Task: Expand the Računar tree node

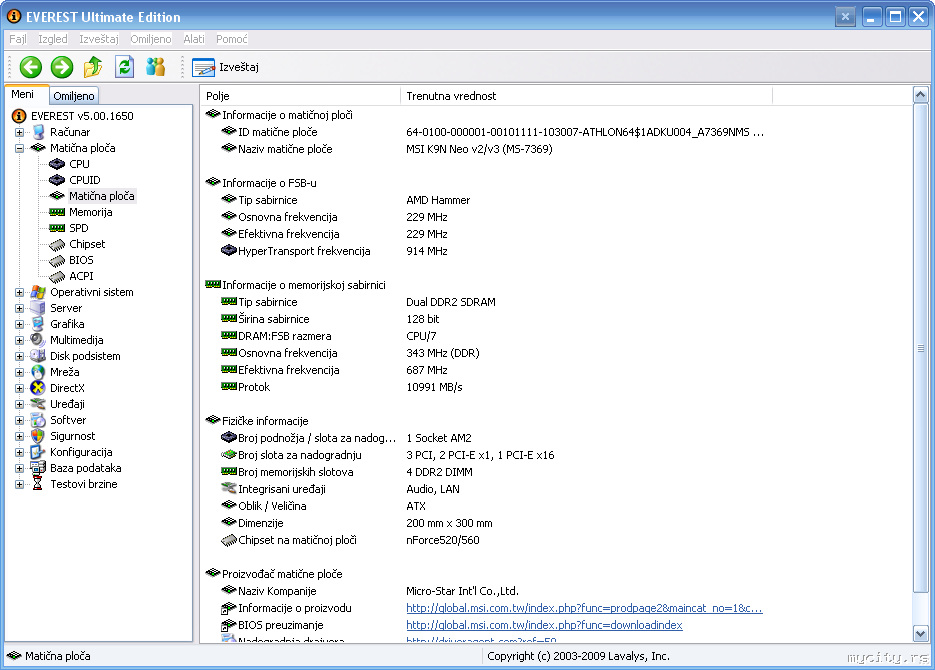Action: (x=19, y=132)
